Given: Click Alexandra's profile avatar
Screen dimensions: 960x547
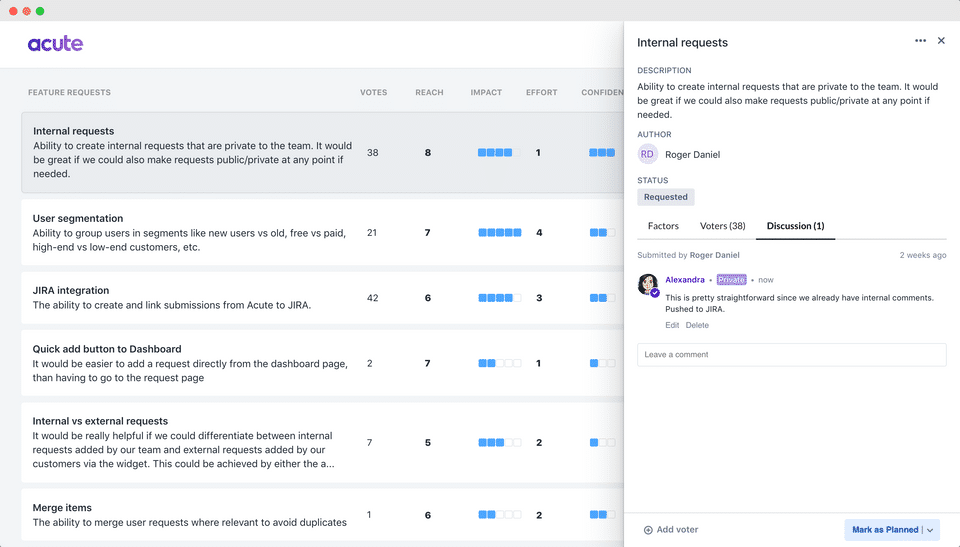Looking at the screenshot, I should (x=648, y=284).
